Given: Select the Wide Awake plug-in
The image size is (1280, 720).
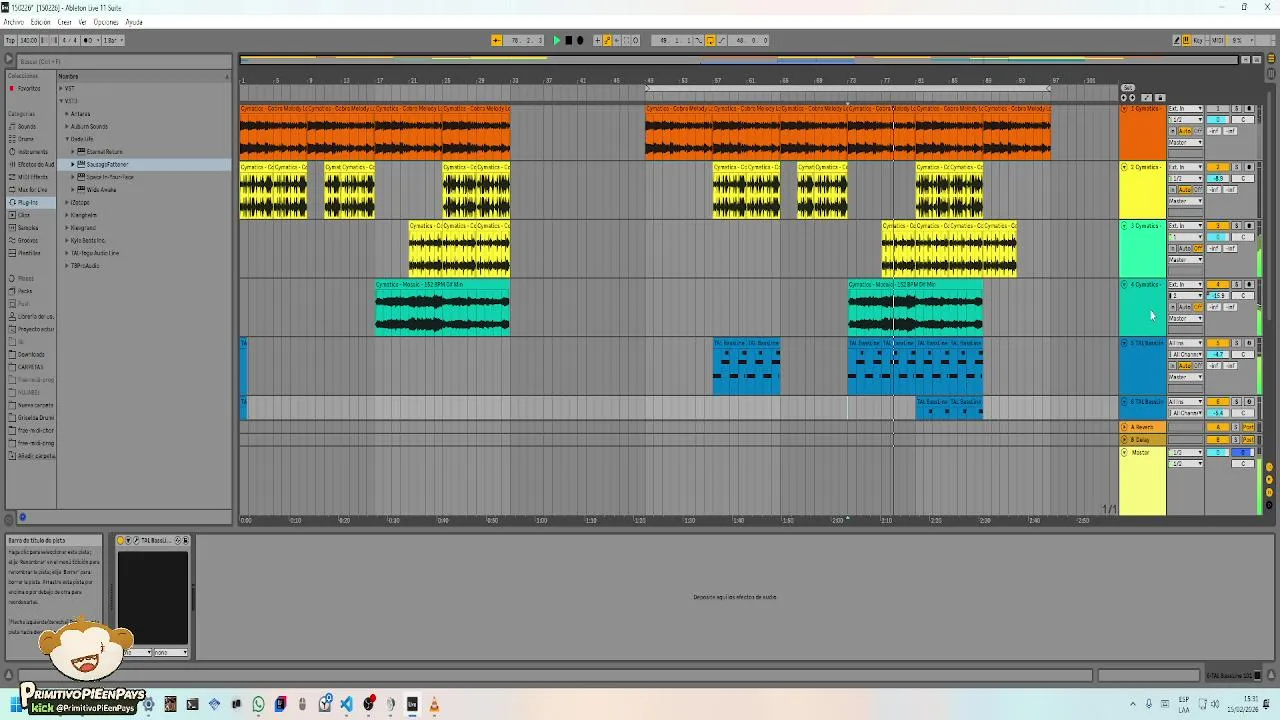Looking at the screenshot, I should [x=101, y=189].
